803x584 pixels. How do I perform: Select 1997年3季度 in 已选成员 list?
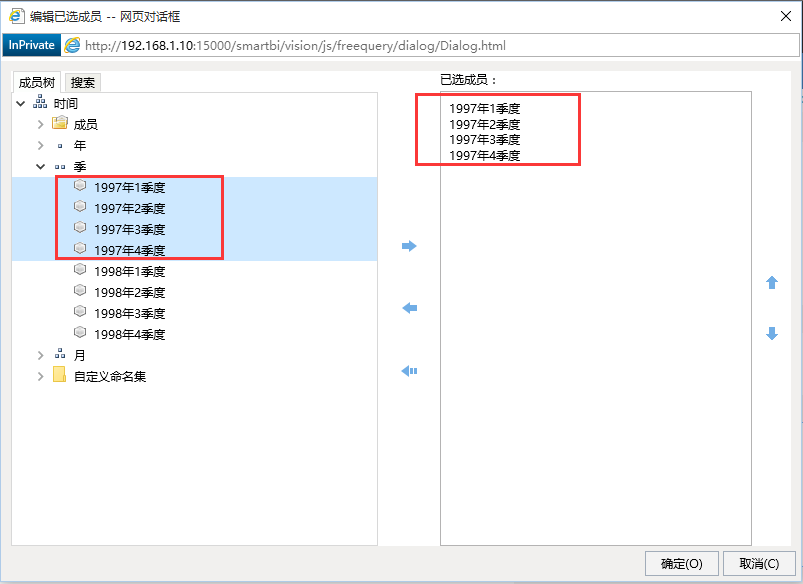484,140
